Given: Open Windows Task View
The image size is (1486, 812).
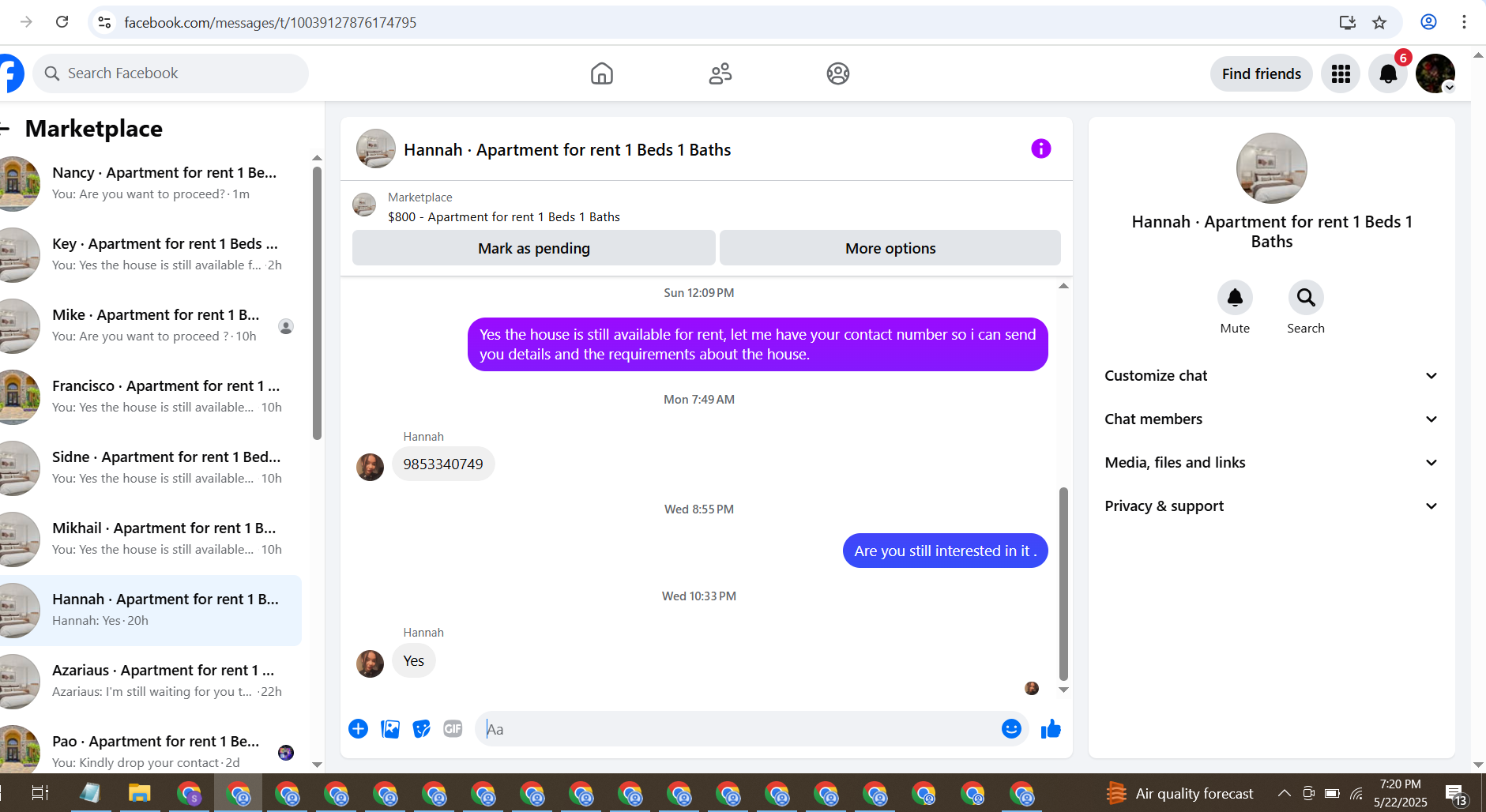Looking at the screenshot, I should pos(40,793).
